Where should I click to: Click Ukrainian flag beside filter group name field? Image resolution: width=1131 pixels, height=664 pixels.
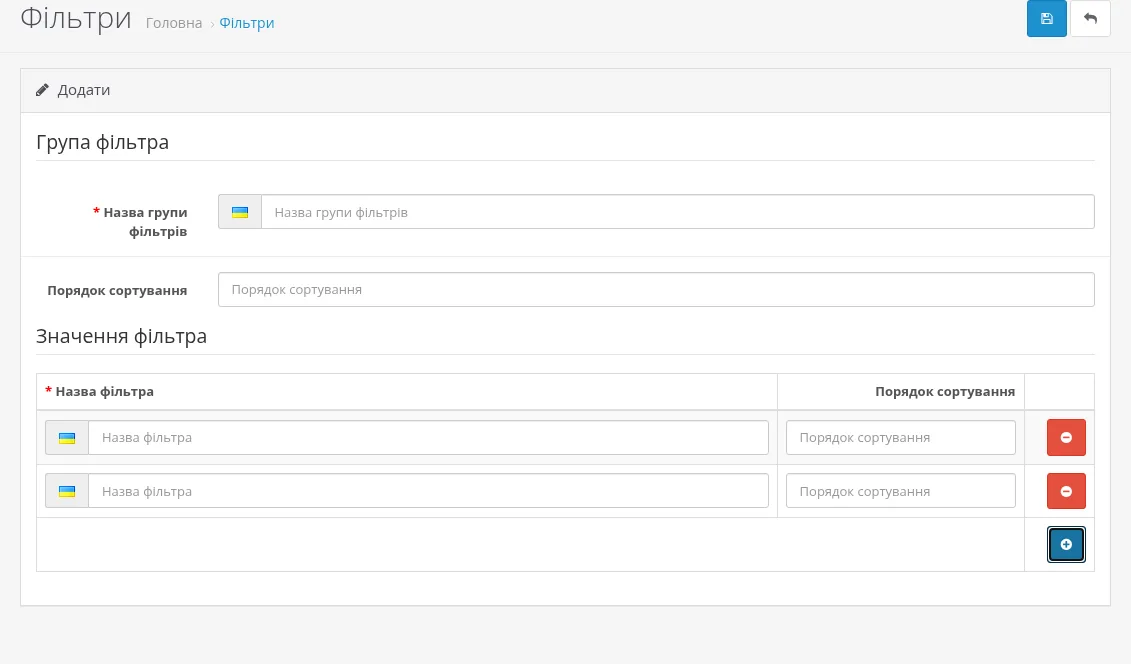pos(240,212)
